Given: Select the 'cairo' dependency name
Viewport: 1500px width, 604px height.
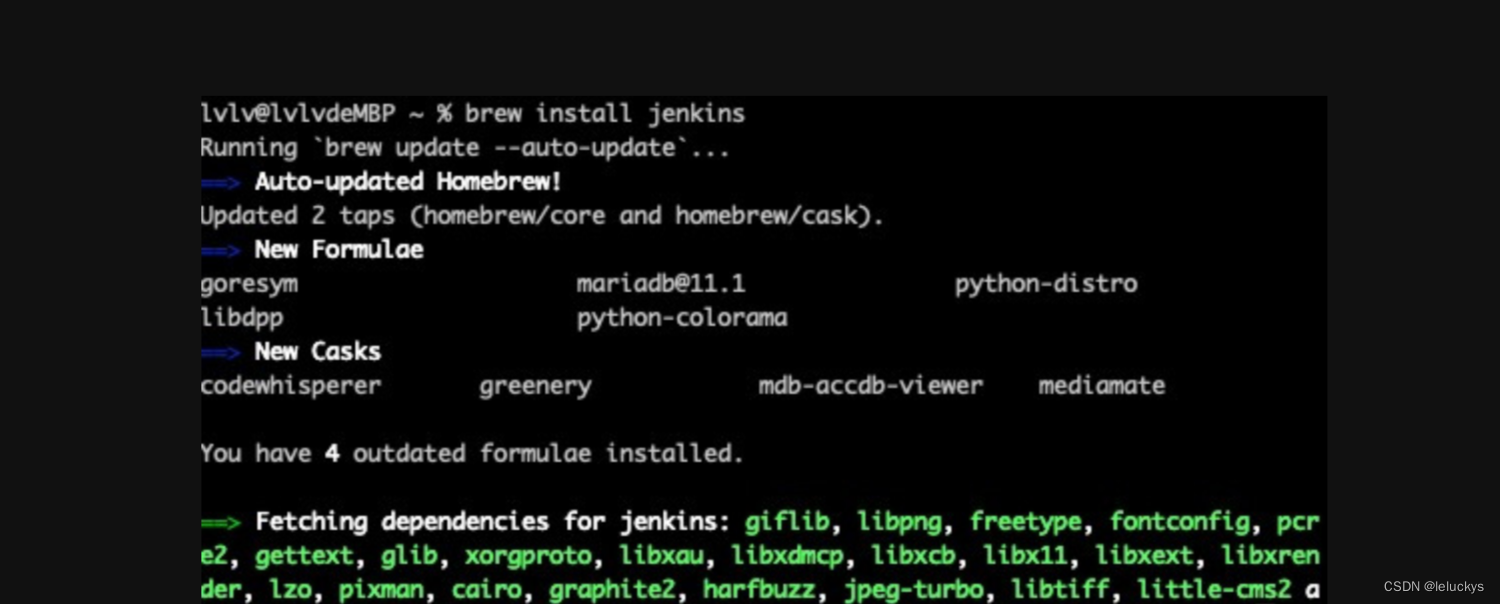Looking at the screenshot, I should pyautogui.click(x=486, y=591).
